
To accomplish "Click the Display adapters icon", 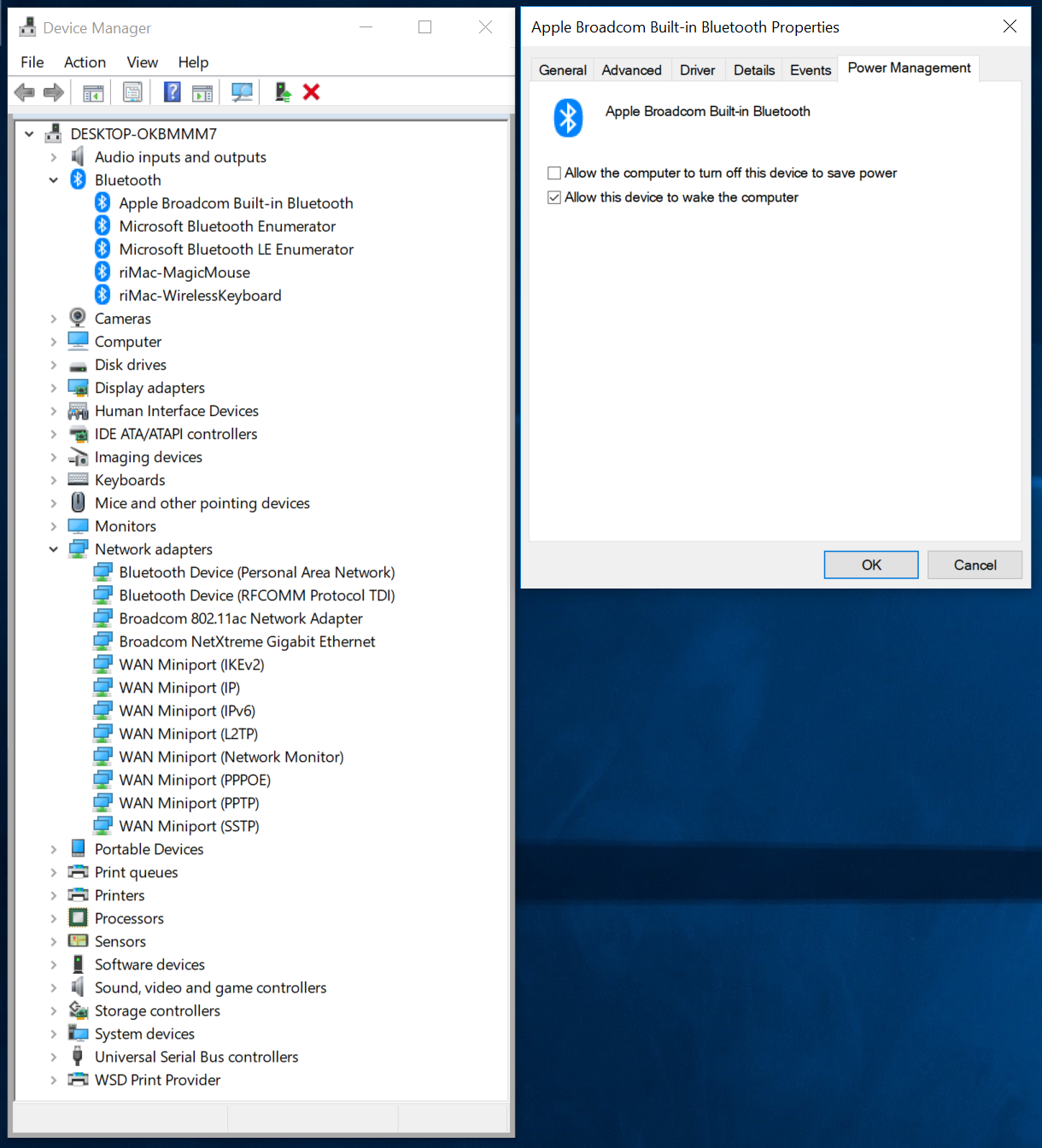I will pyautogui.click(x=78, y=388).
